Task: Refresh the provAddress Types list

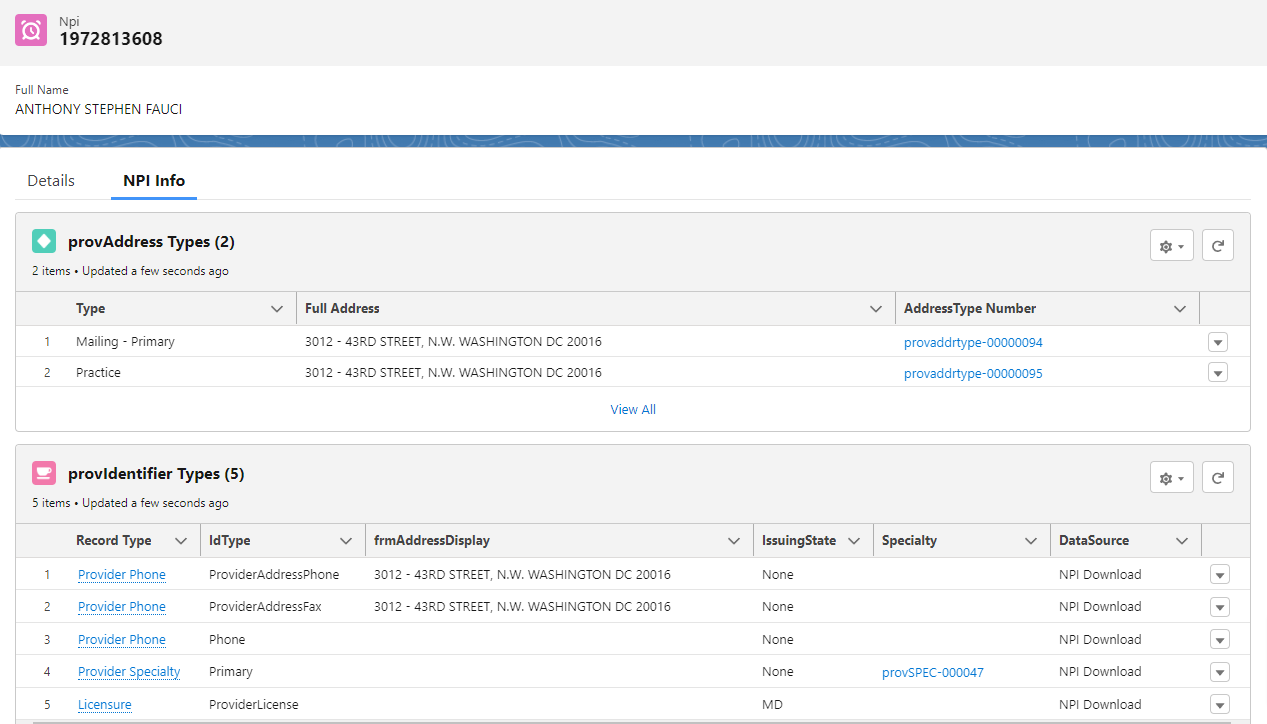Action: (1217, 245)
